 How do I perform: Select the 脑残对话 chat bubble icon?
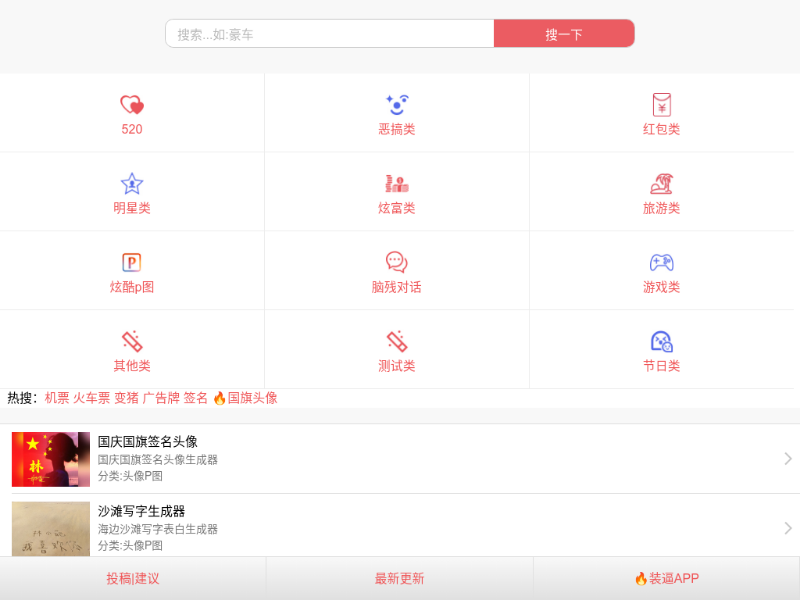[x=397, y=262]
